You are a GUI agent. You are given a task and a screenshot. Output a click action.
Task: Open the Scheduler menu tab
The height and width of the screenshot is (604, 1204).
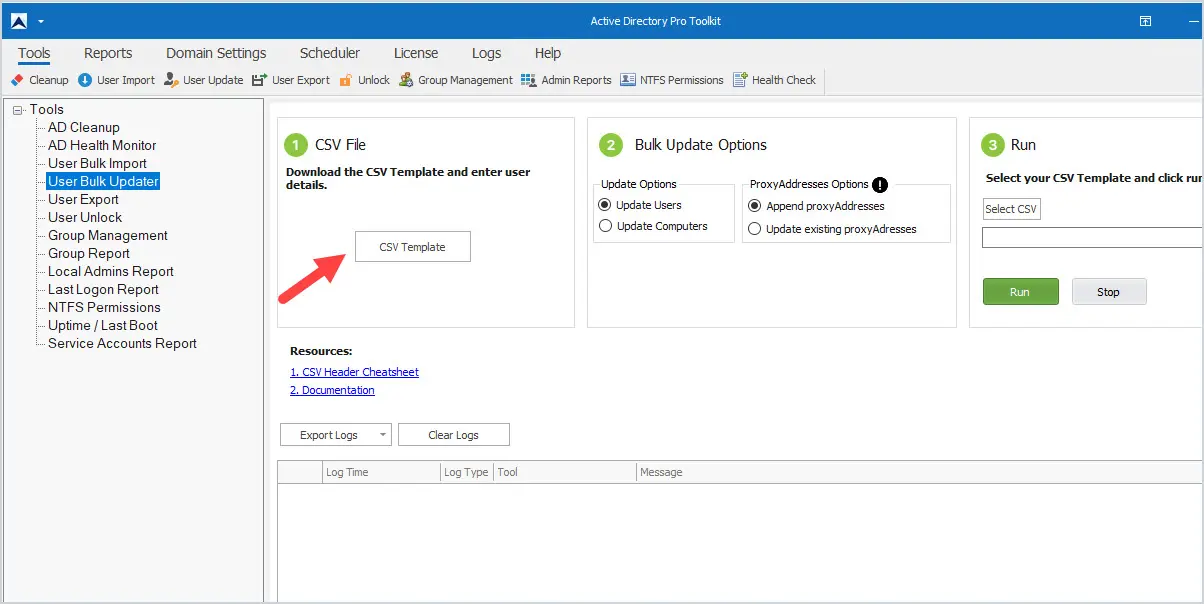tap(330, 53)
